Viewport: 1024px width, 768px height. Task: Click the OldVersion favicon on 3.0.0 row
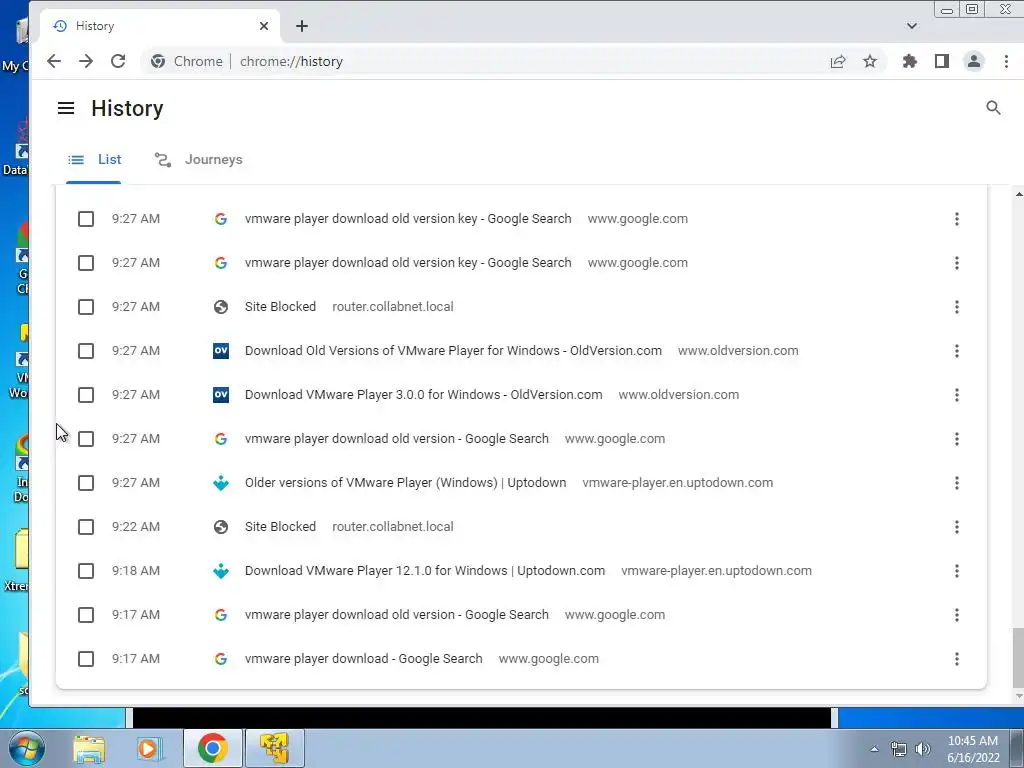pyautogui.click(x=221, y=394)
